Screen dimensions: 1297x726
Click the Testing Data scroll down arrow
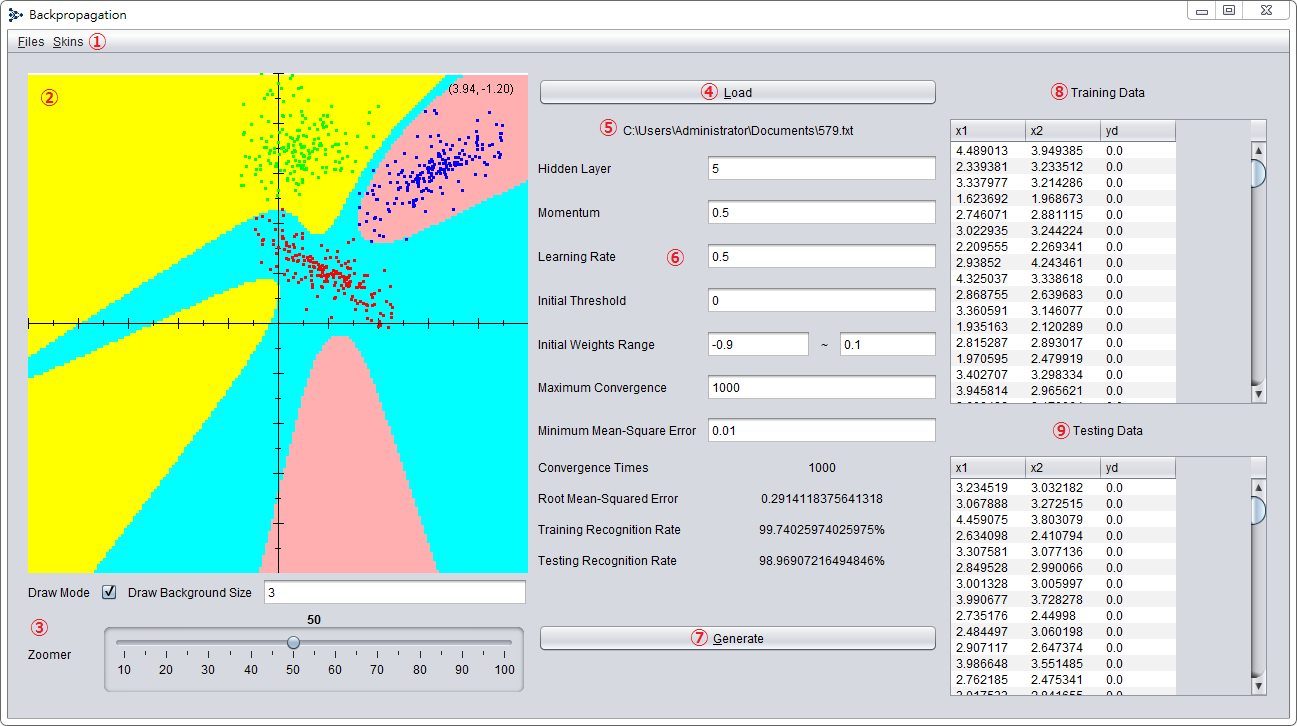click(x=1258, y=687)
